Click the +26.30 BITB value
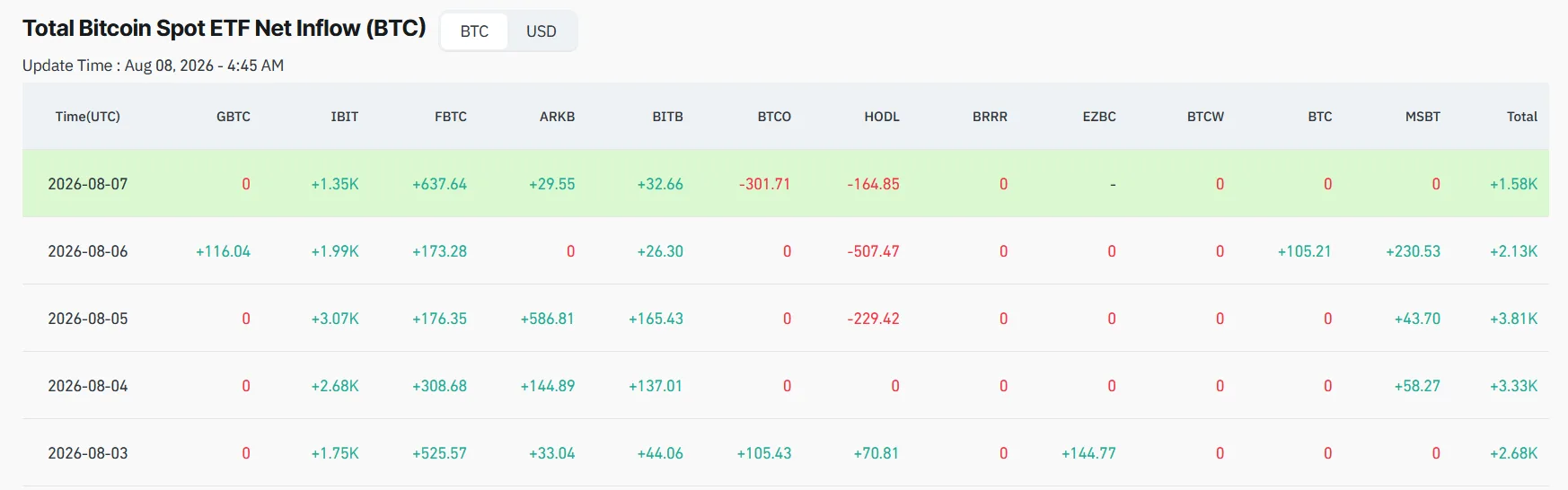Viewport: 1568px width, 490px height. pyautogui.click(x=660, y=251)
